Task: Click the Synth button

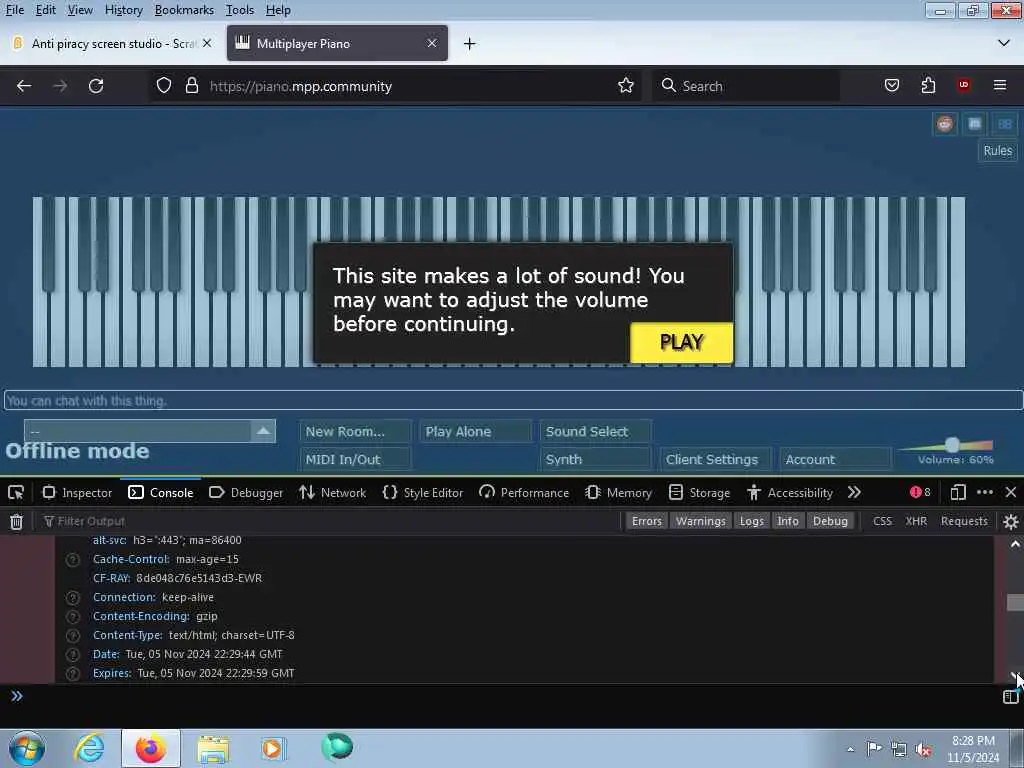Action: (x=596, y=459)
